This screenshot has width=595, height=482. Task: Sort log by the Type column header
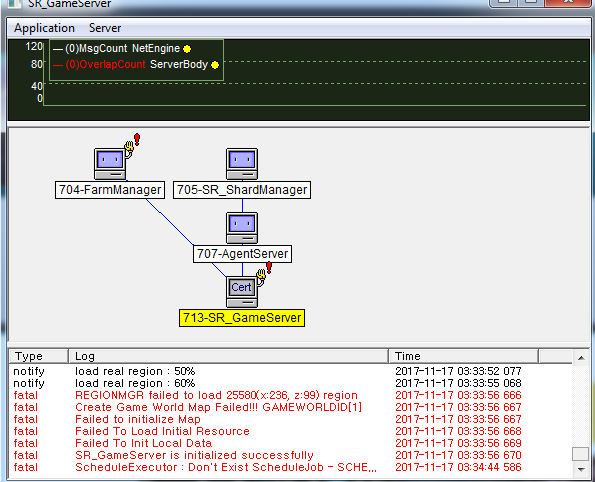[39, 356]
